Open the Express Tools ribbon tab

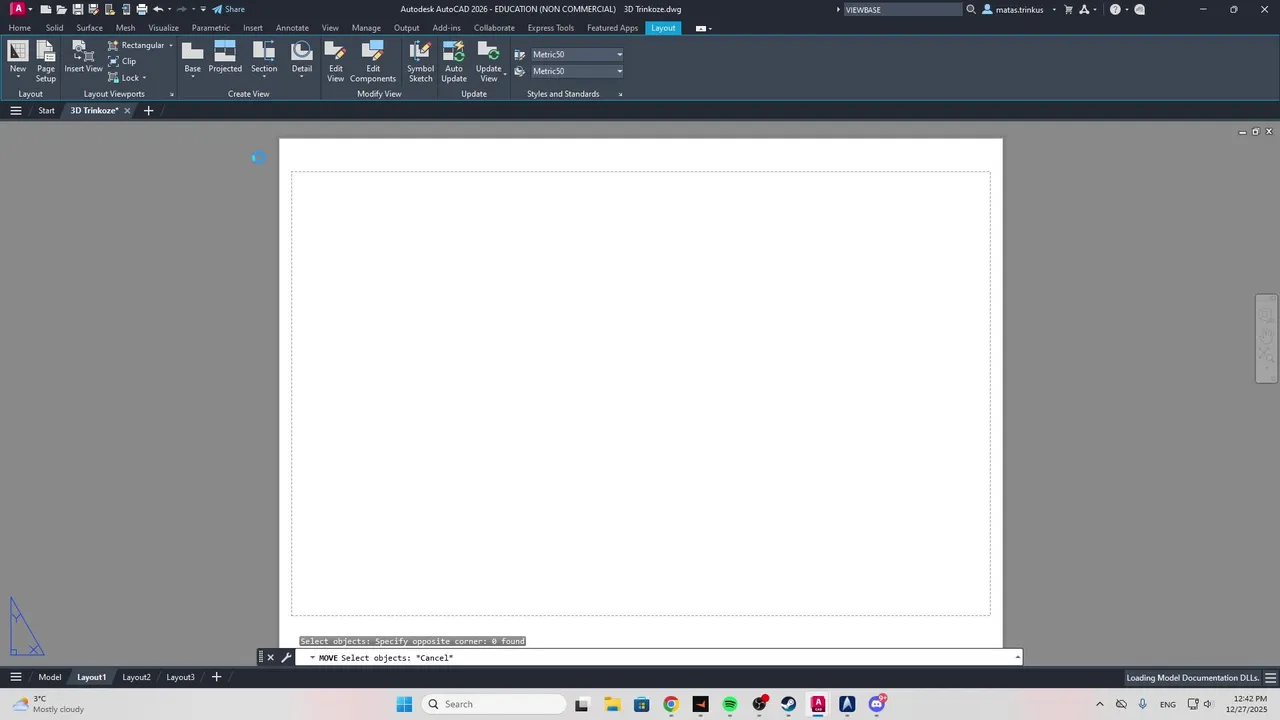point(551,28)
